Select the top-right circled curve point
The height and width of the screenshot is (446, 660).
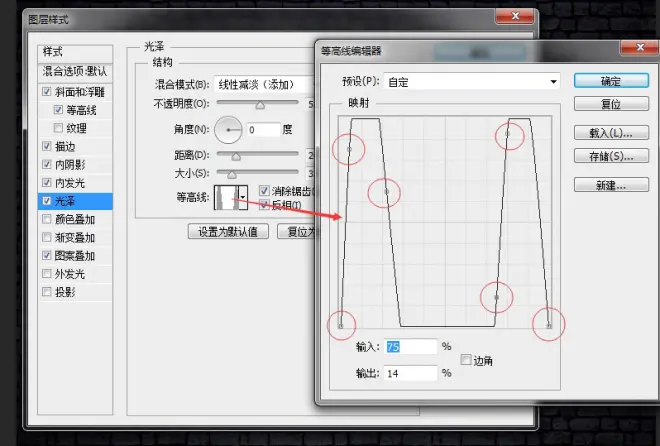509,133
